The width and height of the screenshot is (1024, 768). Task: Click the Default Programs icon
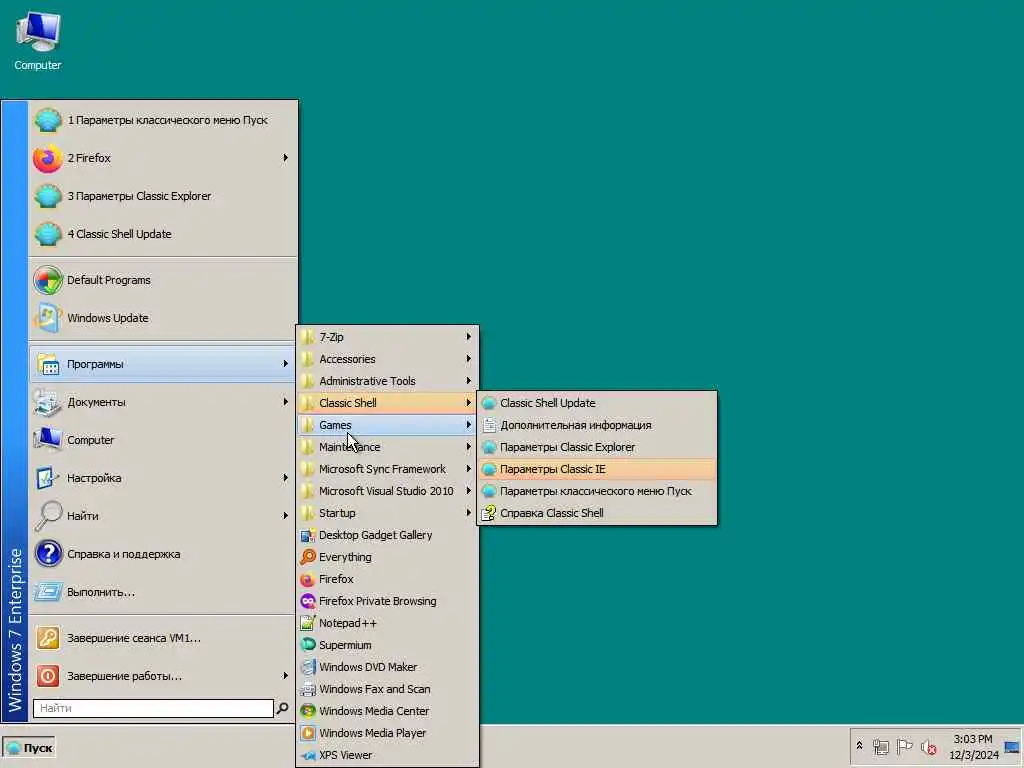pos(48,280)
